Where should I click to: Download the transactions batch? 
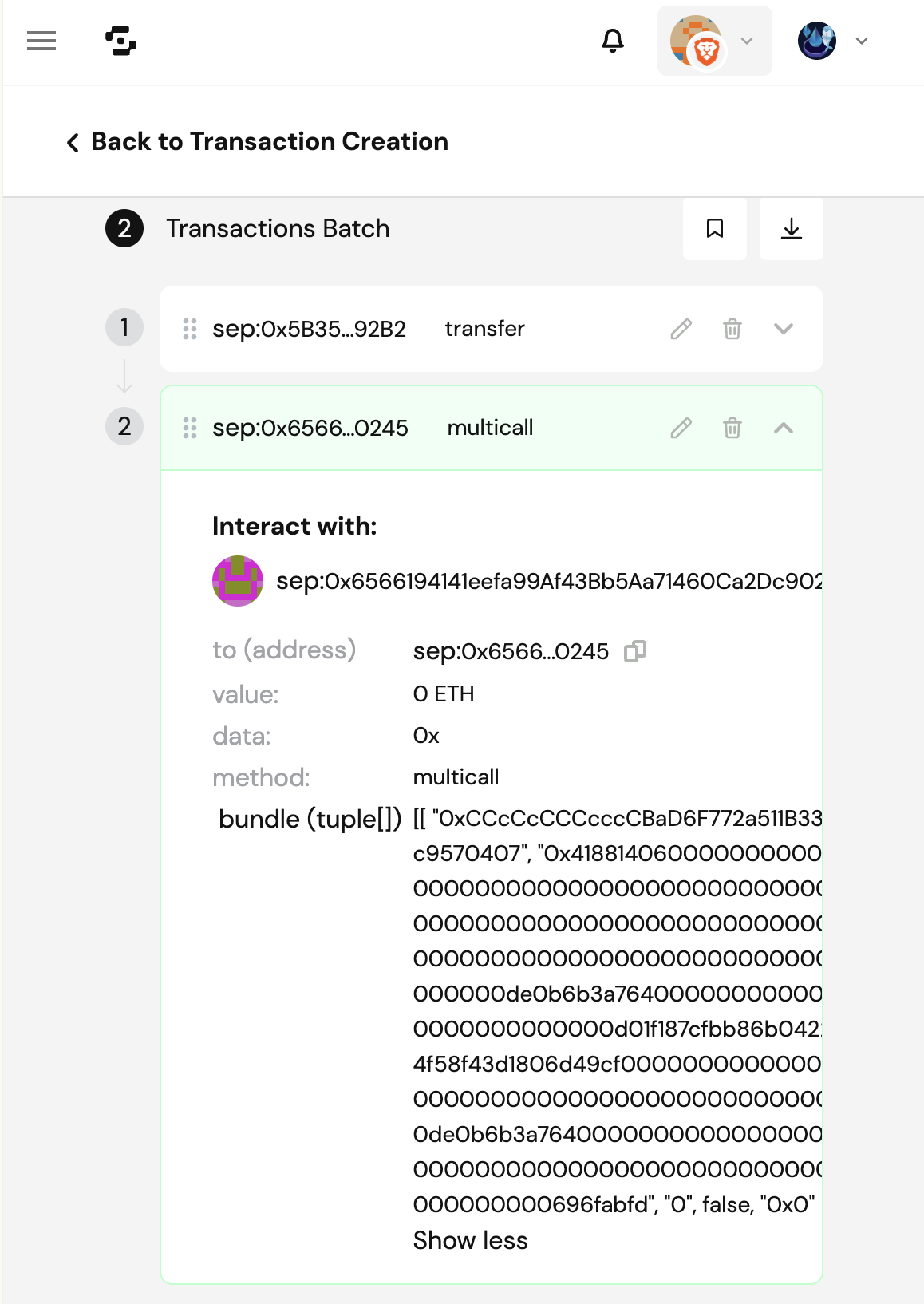click(x=791, y=229)
